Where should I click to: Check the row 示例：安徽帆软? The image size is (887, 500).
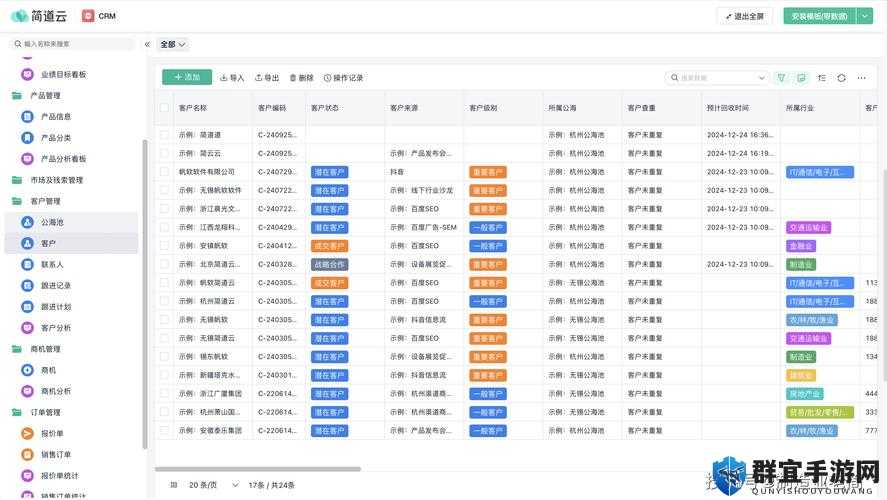coord(165,245)
